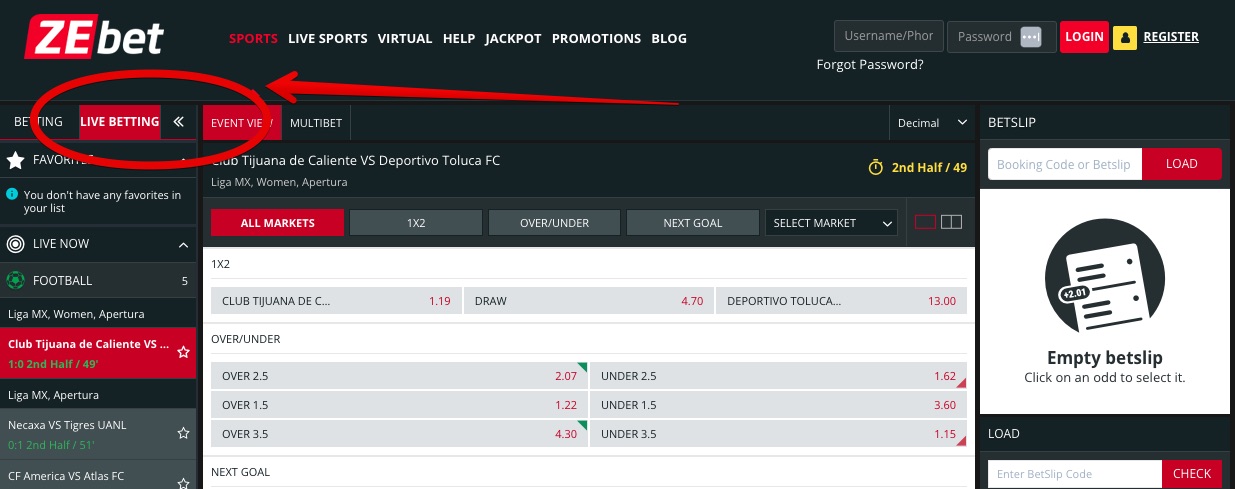This screenshot has width=1235, height=489.
Task: Select the All Markets filter
Action: click(x=277, y=223)
